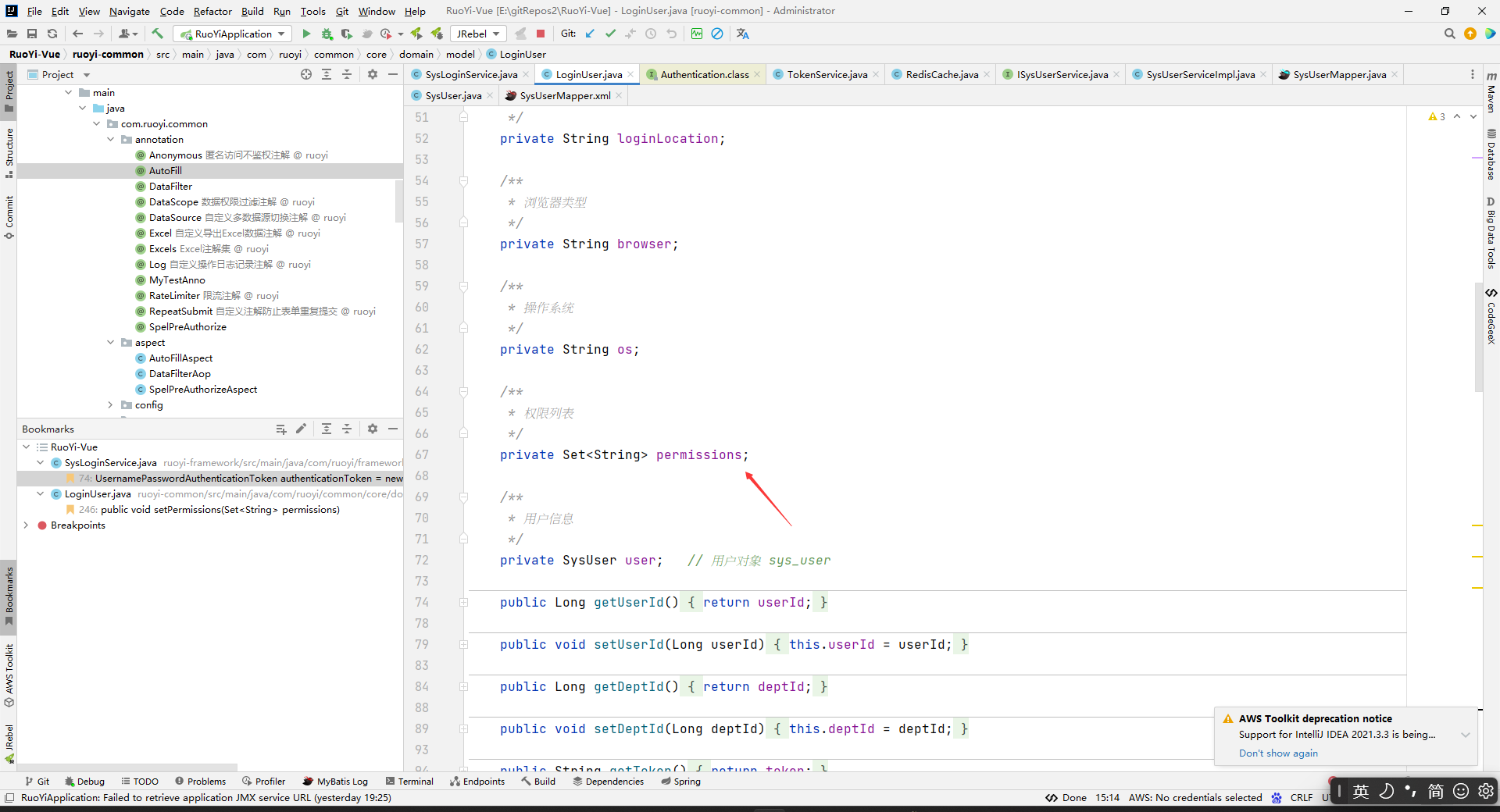The image size is (1500, 812).
Task: Collapse the RuoYi-Vue bookmarks list
Action: tap(27, 447)
